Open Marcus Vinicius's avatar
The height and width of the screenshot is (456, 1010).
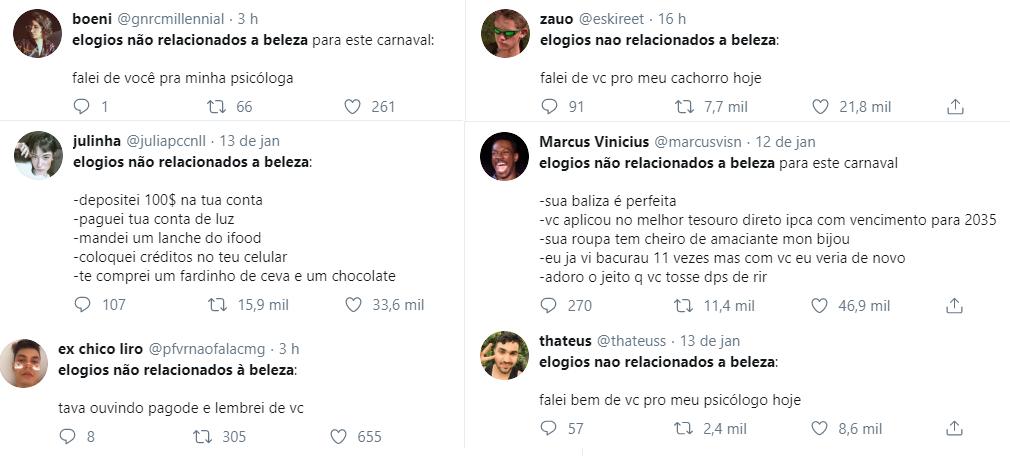504,156
